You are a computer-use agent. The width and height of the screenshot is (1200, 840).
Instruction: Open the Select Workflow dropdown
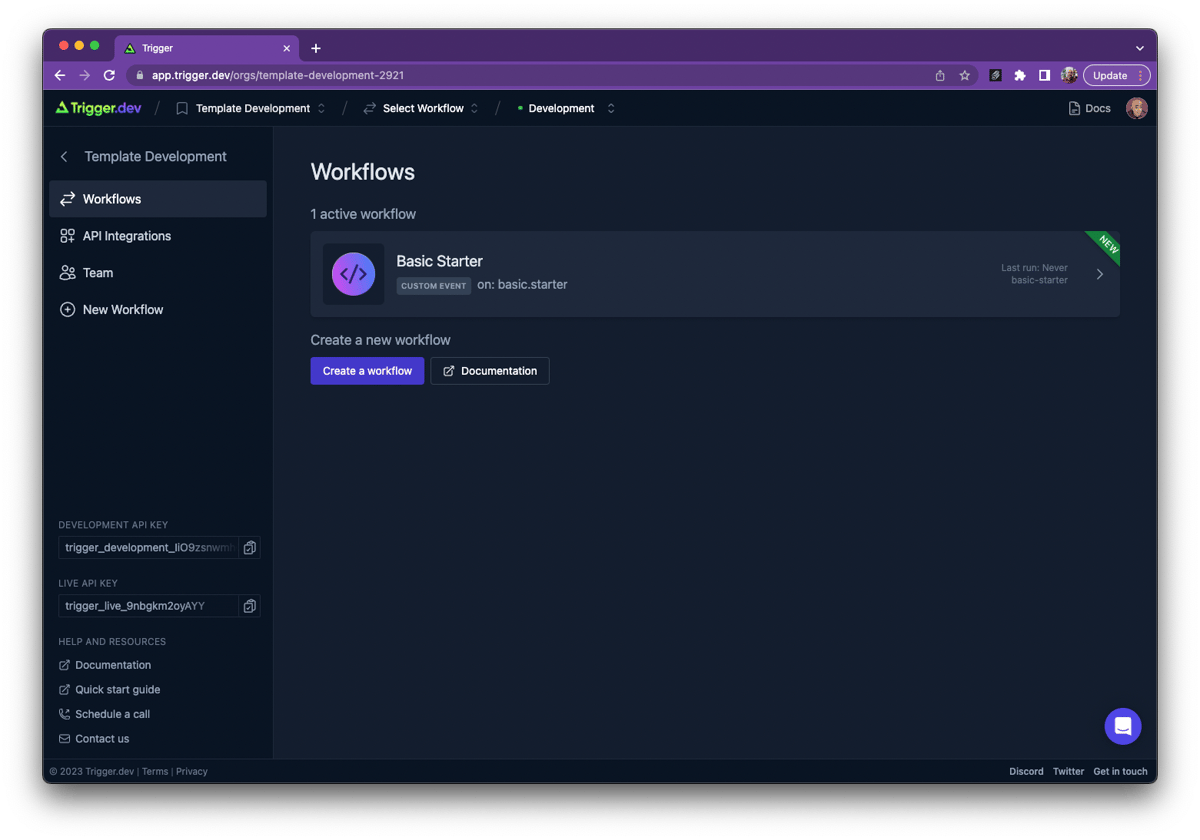[421, 108]
